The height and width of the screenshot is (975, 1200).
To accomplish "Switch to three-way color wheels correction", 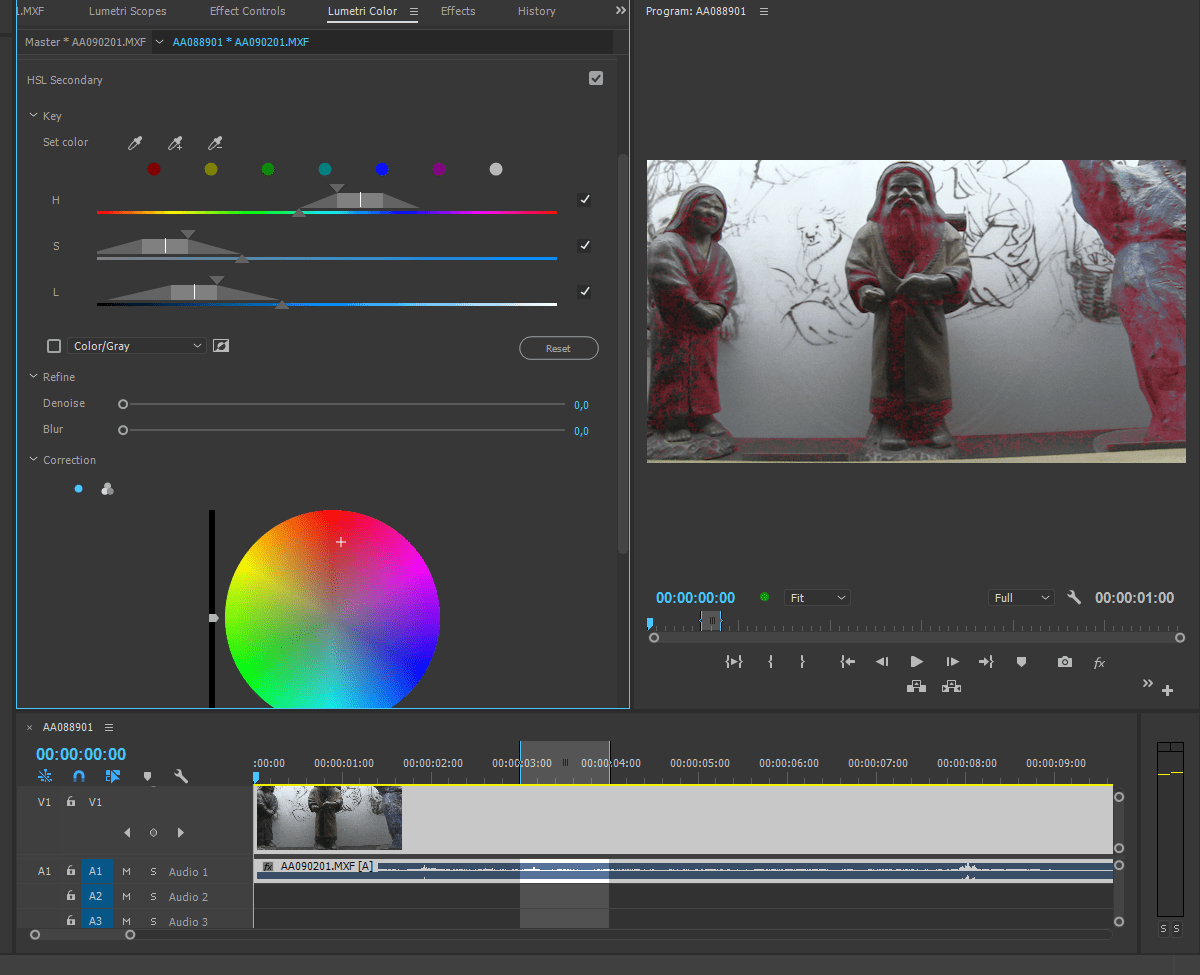I will point(107,489).
